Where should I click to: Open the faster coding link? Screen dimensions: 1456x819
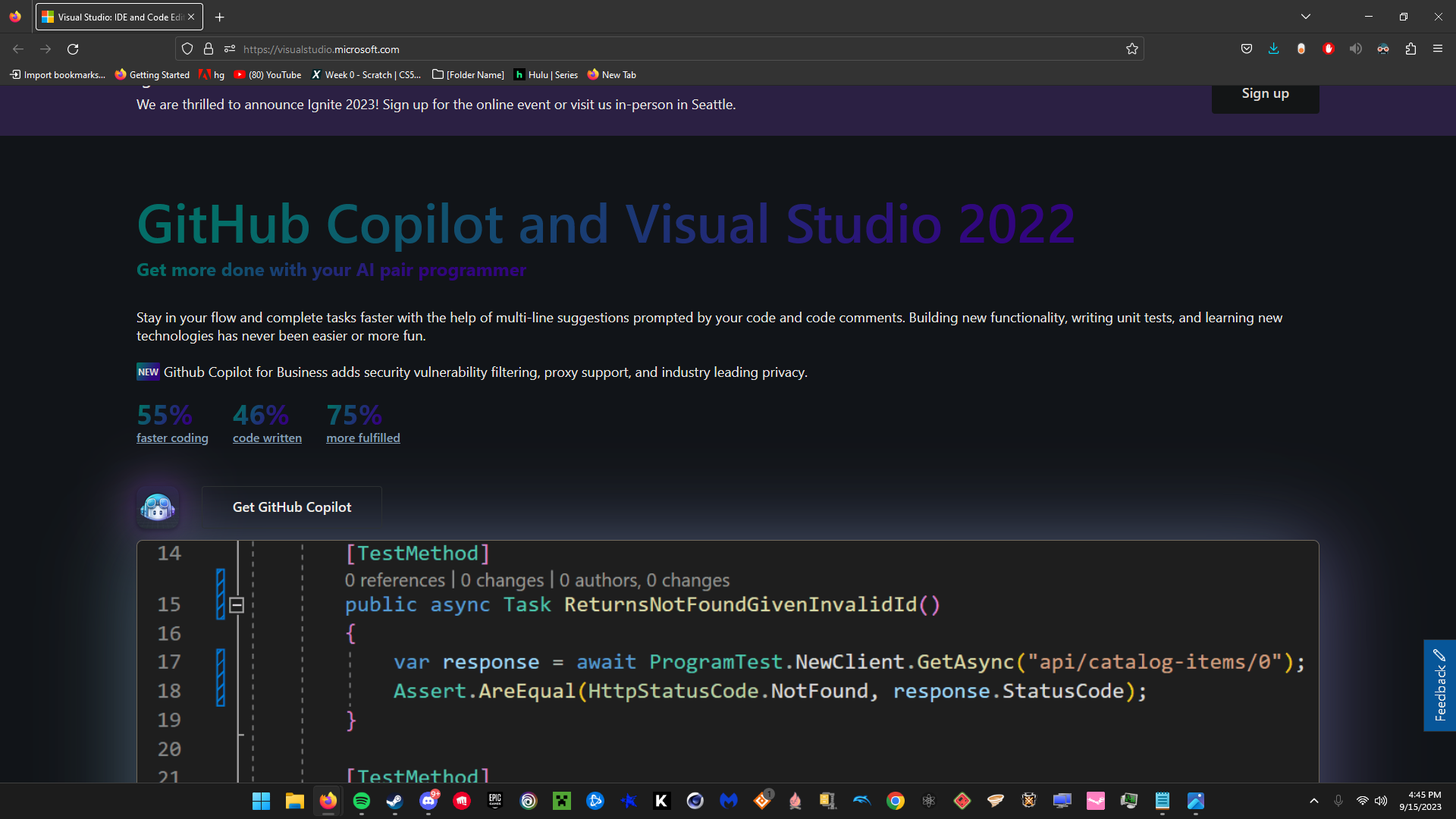click(x=172, y=438)
